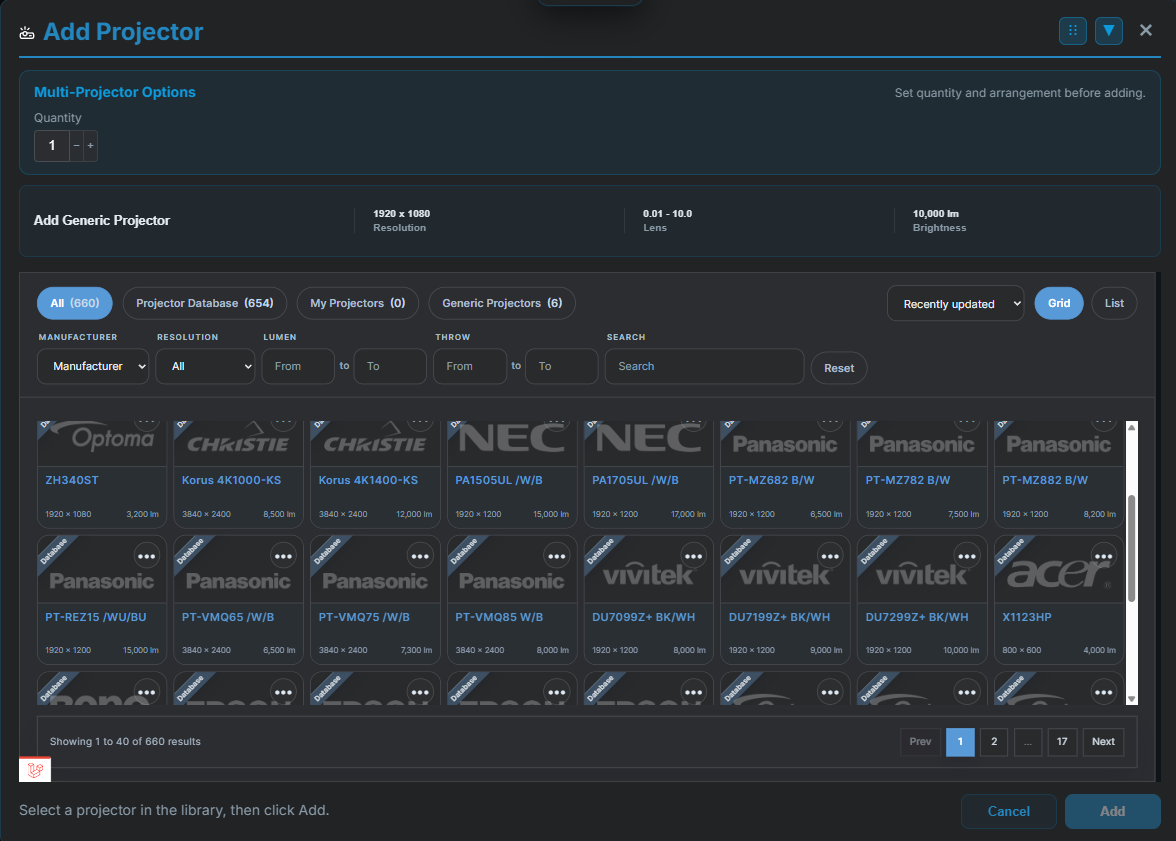Increase the projector quantity with plus
The image size is (1176, 841).
click(x=91, y=146)
